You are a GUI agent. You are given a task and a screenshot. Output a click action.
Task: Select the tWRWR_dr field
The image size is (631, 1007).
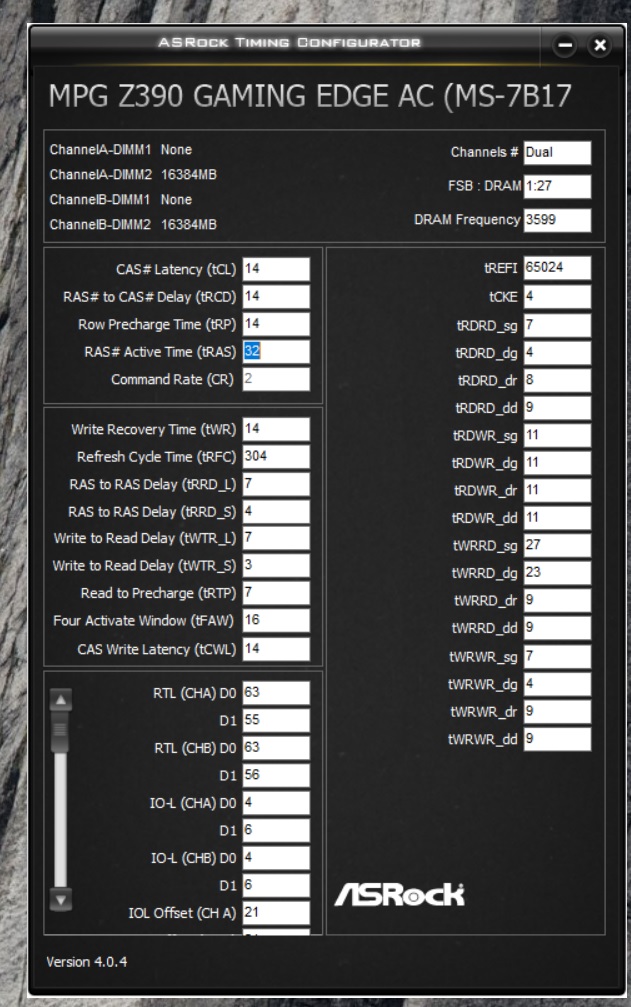tap(557, 712)
